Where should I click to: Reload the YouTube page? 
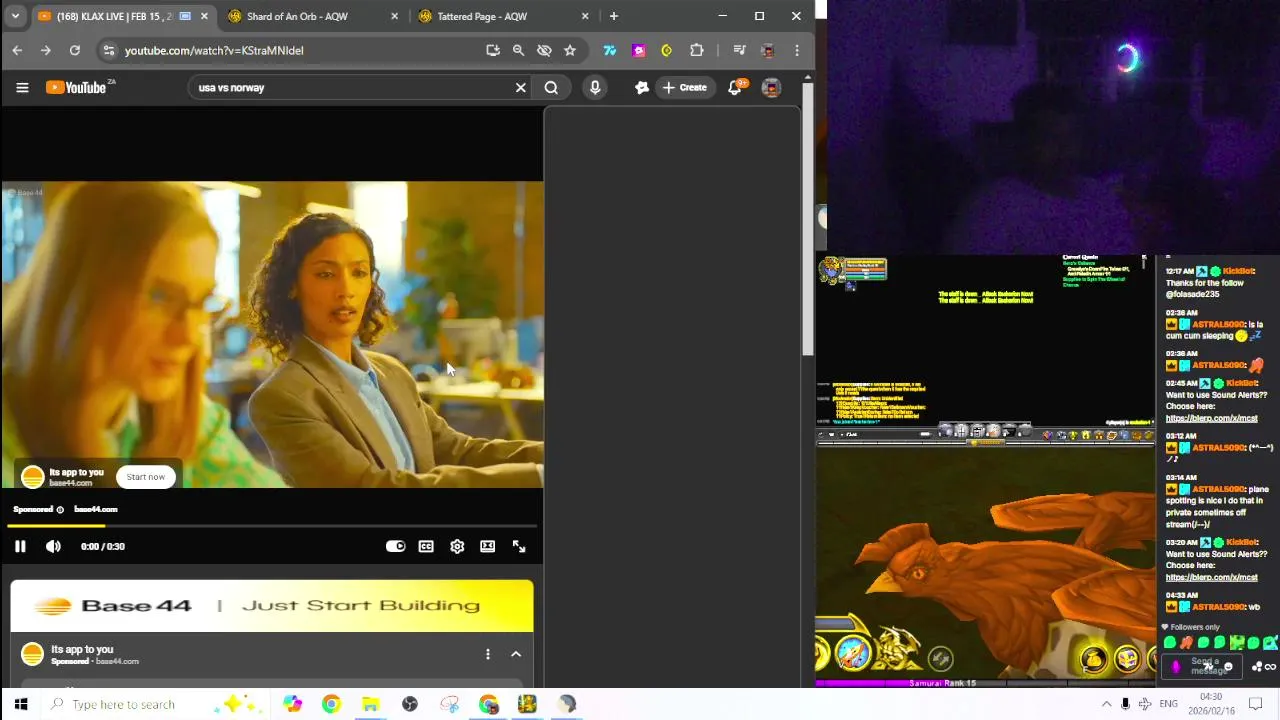click(x=74, y=50)
